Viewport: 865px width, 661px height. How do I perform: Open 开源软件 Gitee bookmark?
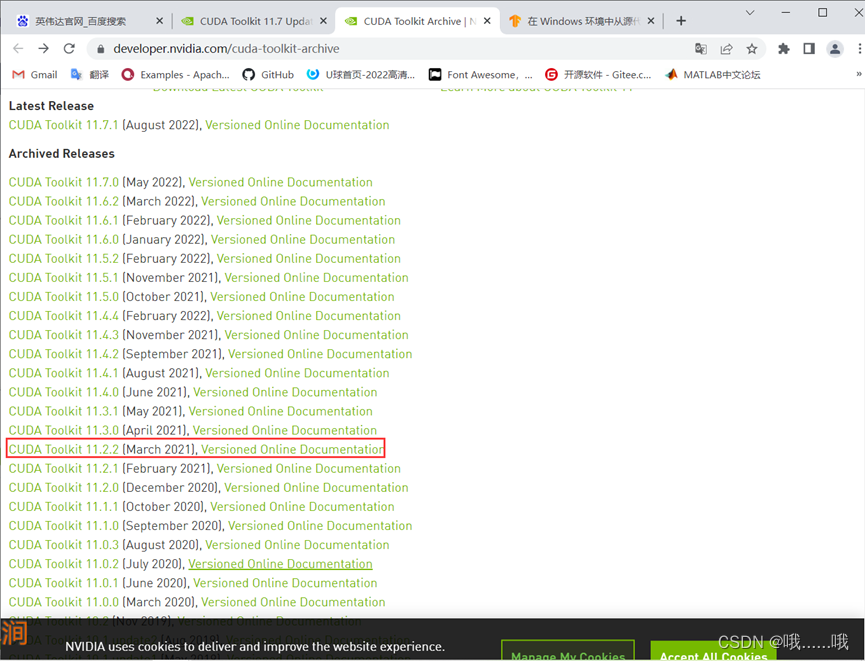598,74
